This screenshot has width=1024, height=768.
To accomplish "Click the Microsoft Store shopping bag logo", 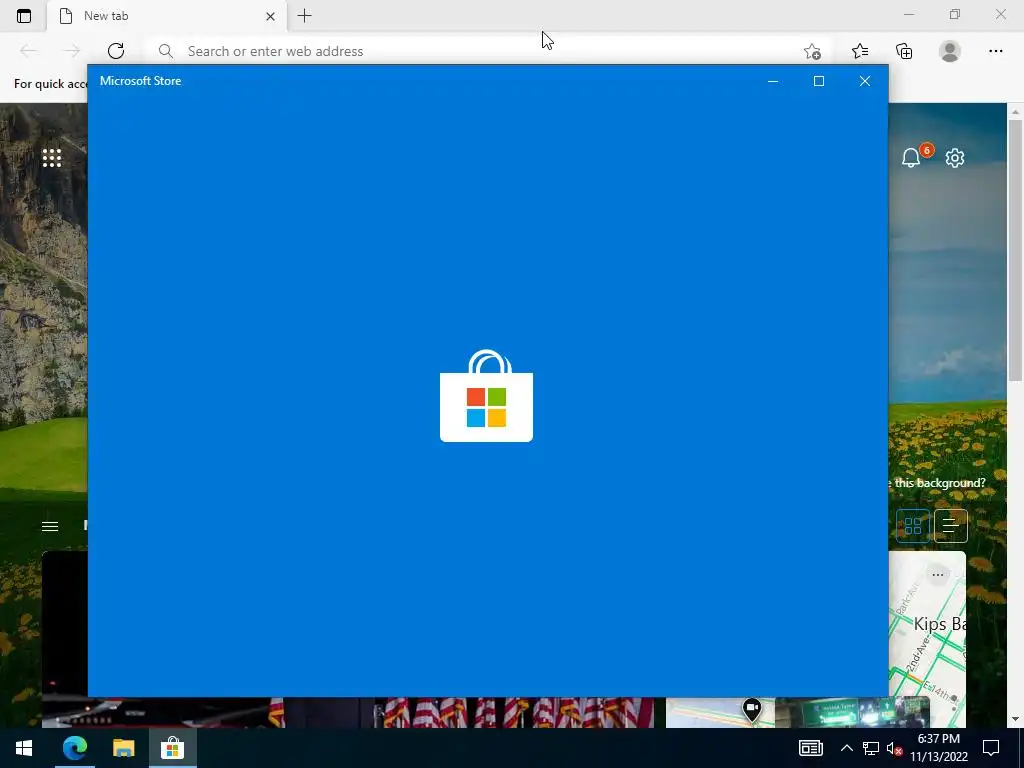I will (x=487, y=396).
